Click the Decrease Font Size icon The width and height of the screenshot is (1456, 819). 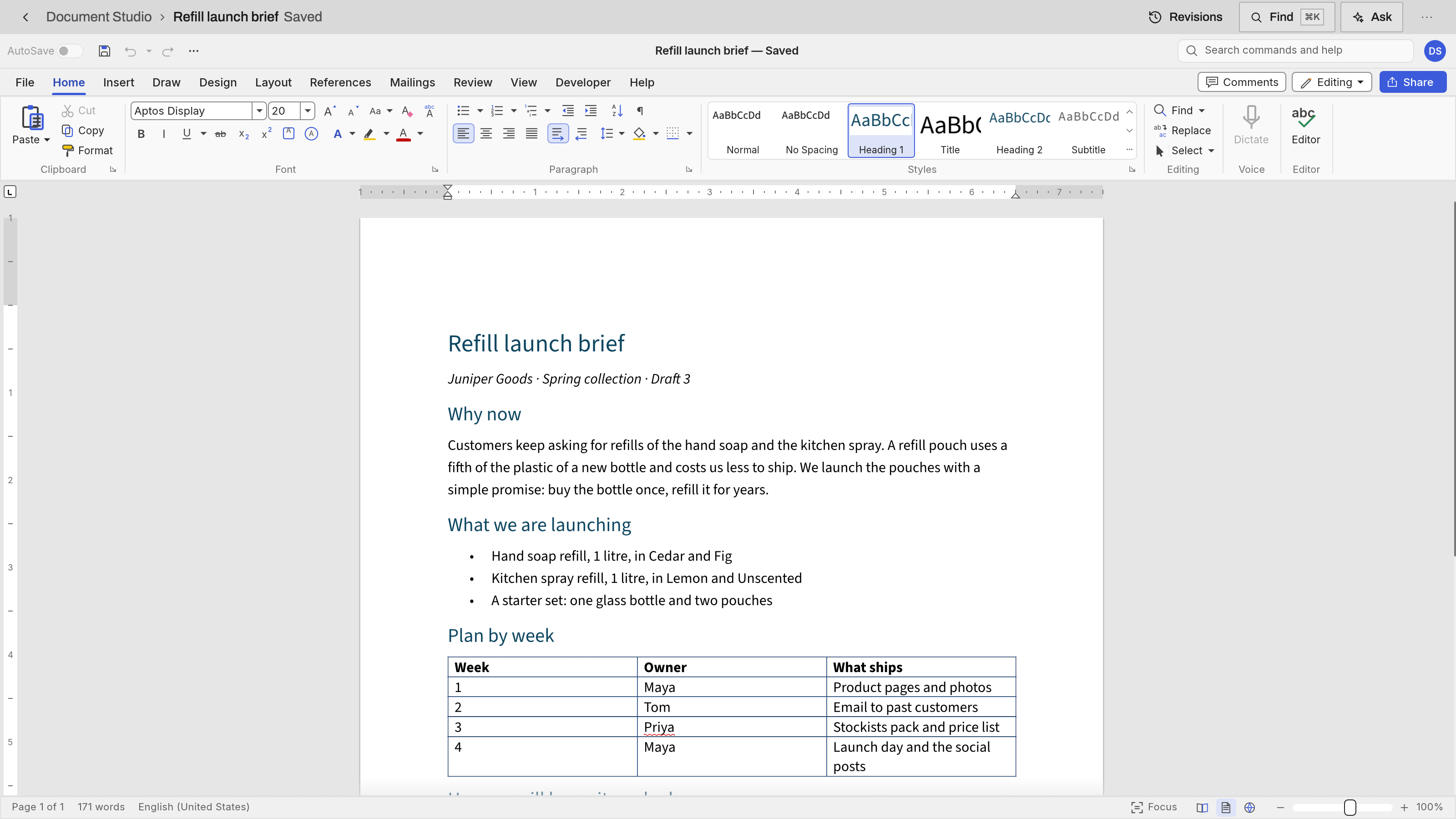point(353,111)
